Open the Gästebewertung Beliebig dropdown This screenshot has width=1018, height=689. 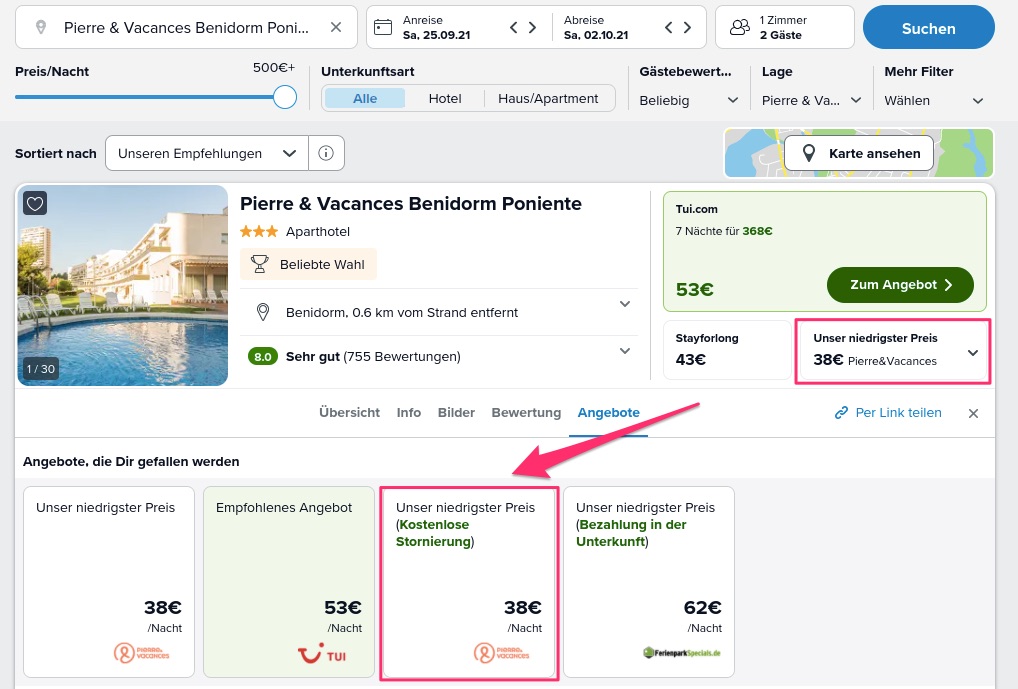689,101
